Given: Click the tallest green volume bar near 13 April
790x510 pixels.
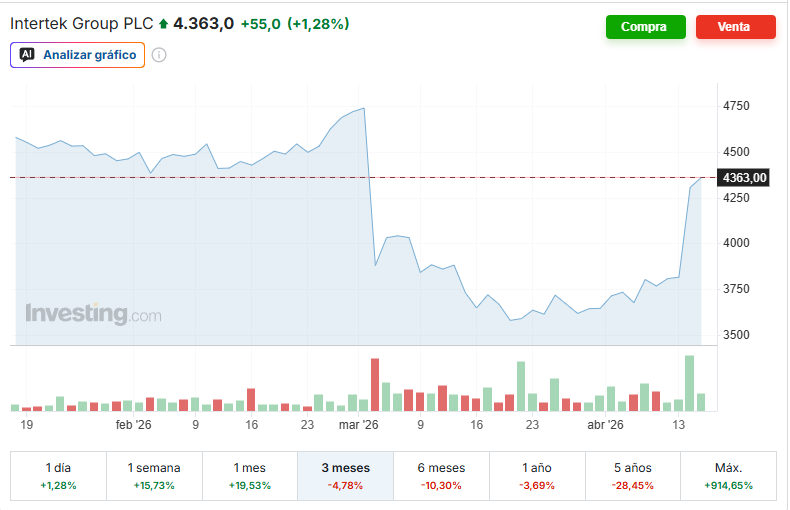Looking at the screenshot, I should coord(690,383).
